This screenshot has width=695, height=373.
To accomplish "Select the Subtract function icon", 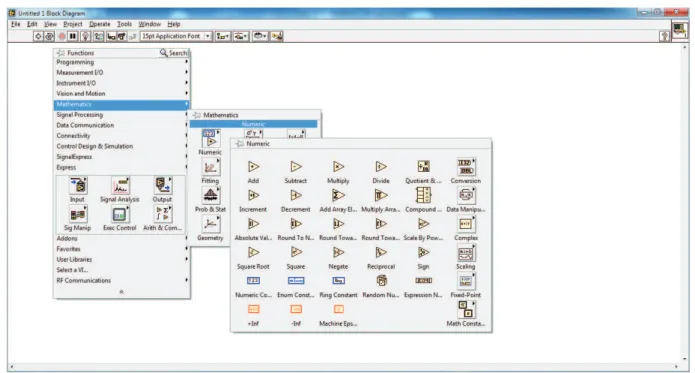I will pos(296,167).
